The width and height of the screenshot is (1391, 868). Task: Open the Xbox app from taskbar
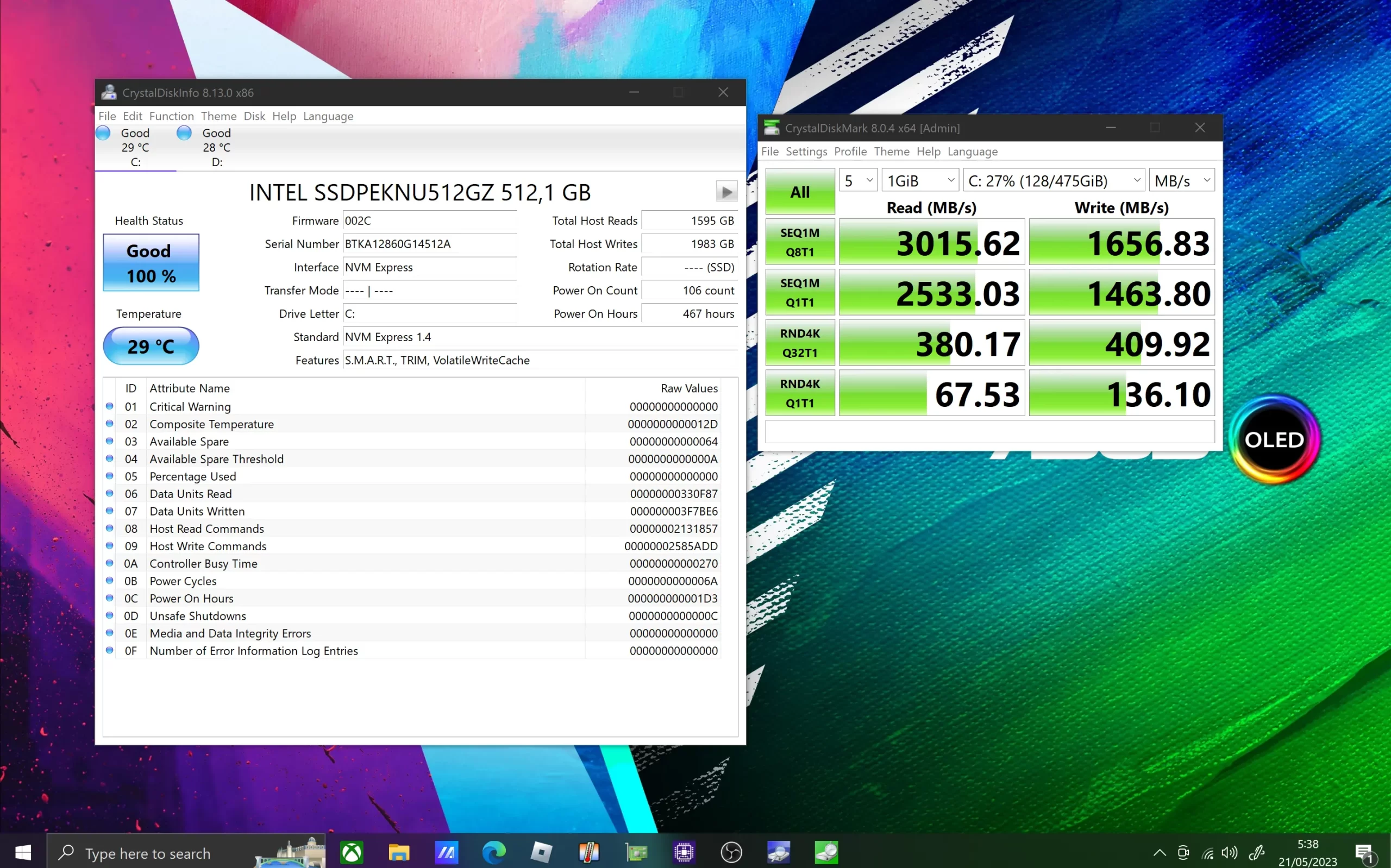pyautogui.click(x=352, y=852)
